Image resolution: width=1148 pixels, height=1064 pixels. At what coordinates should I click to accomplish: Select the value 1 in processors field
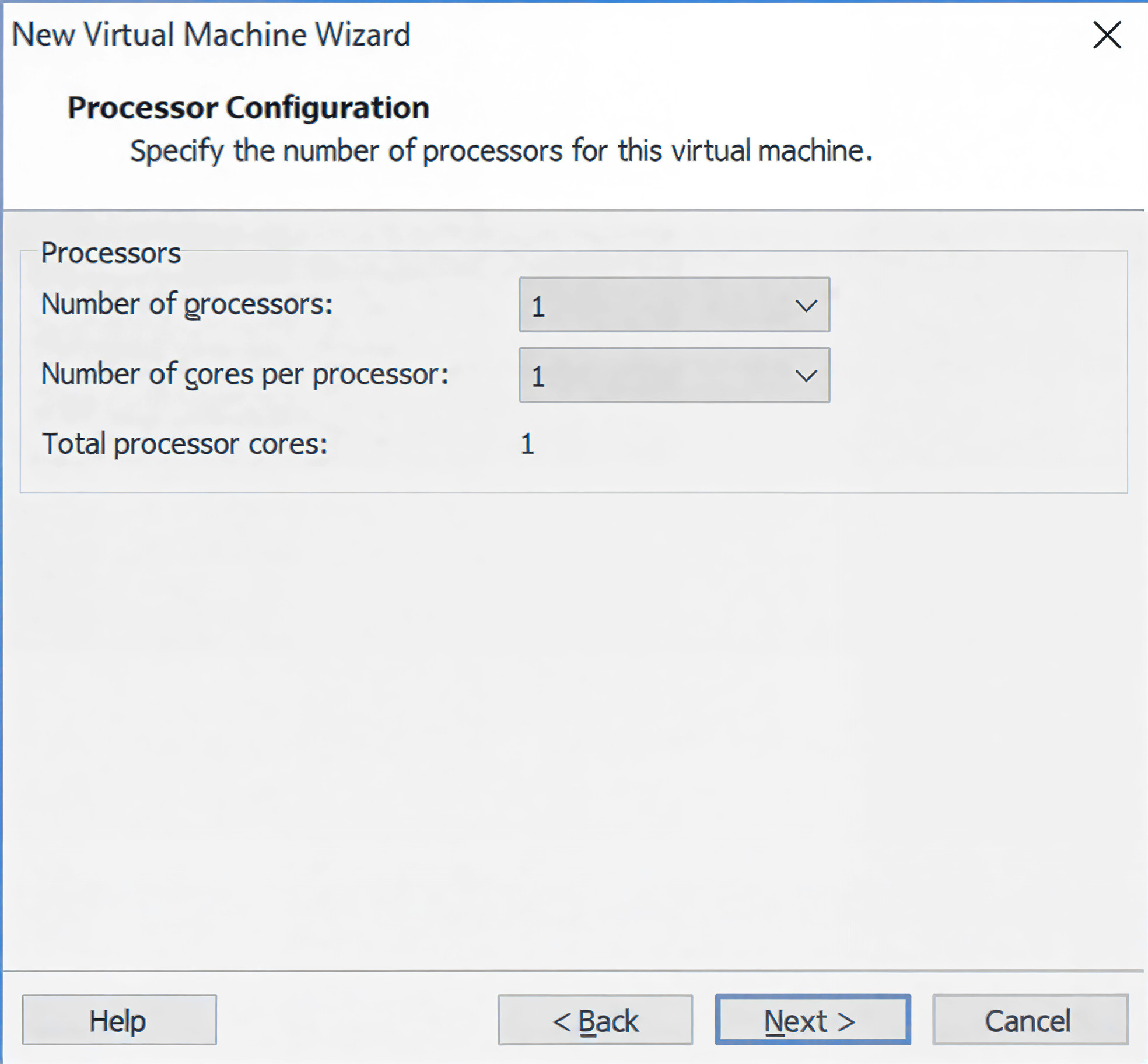click(538, 306)
